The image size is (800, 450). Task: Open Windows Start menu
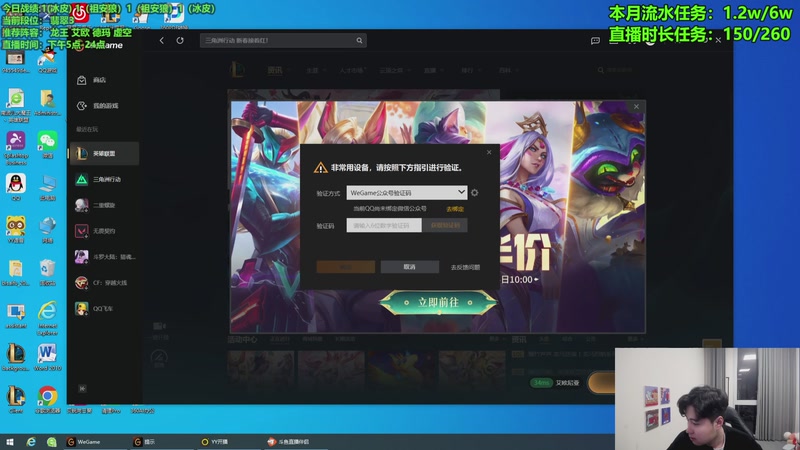[10, 442]
